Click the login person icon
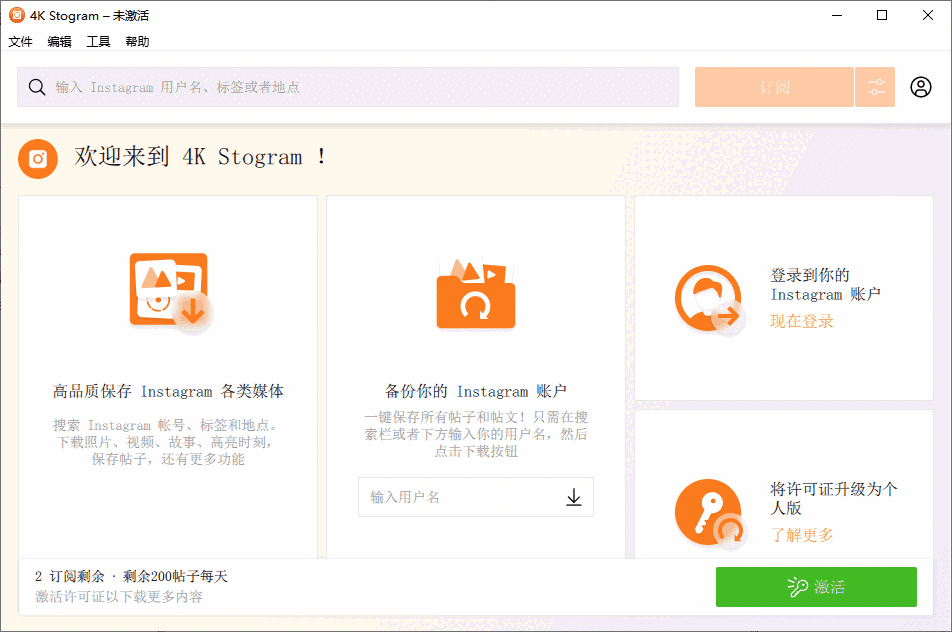952x632 pixels. (x=709, y=299)
